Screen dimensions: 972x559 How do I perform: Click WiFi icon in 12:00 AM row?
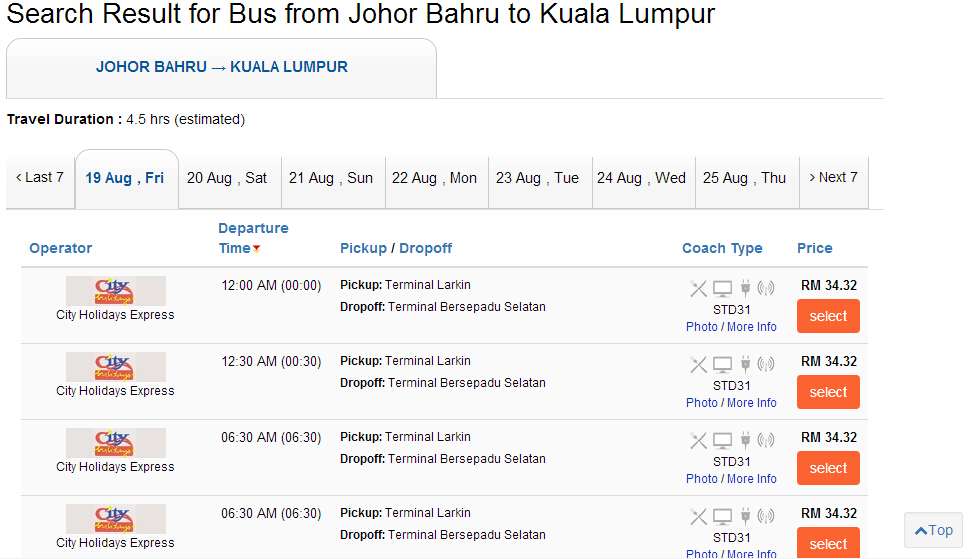pyautogui.click(x=766, y=288)
